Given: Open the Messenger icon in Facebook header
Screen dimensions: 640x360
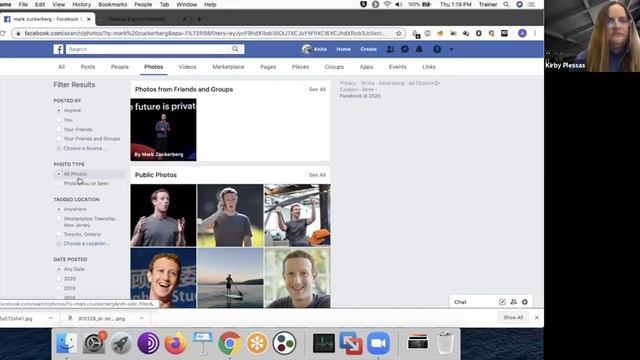Looking at the screenshot, I should 404,49.
